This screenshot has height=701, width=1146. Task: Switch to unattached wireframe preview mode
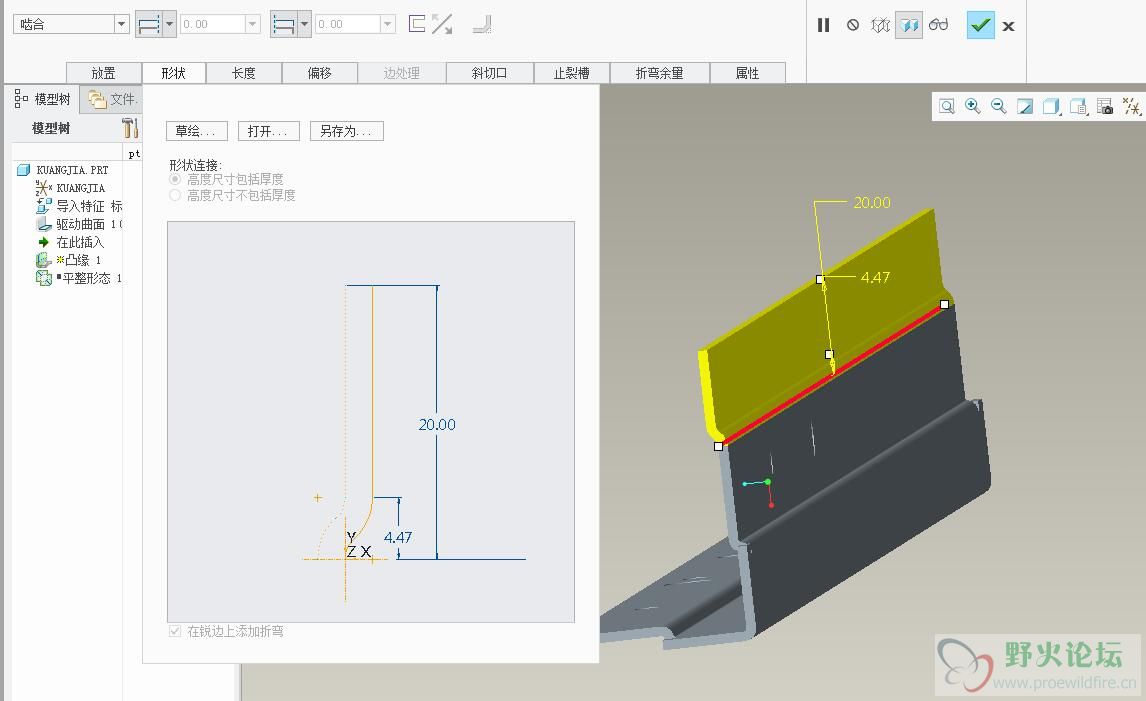tap(881, 26)
